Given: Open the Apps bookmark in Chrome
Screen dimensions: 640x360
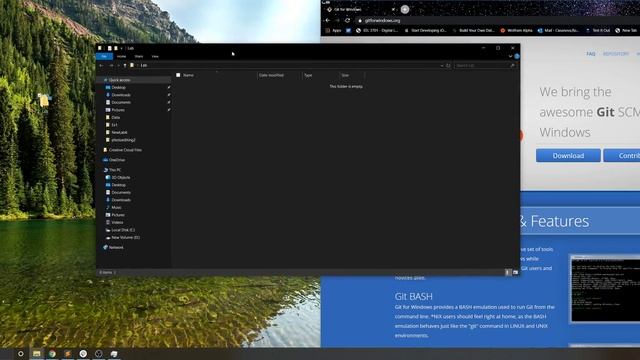Looking at the screenshot, I should tap(333, 31).
